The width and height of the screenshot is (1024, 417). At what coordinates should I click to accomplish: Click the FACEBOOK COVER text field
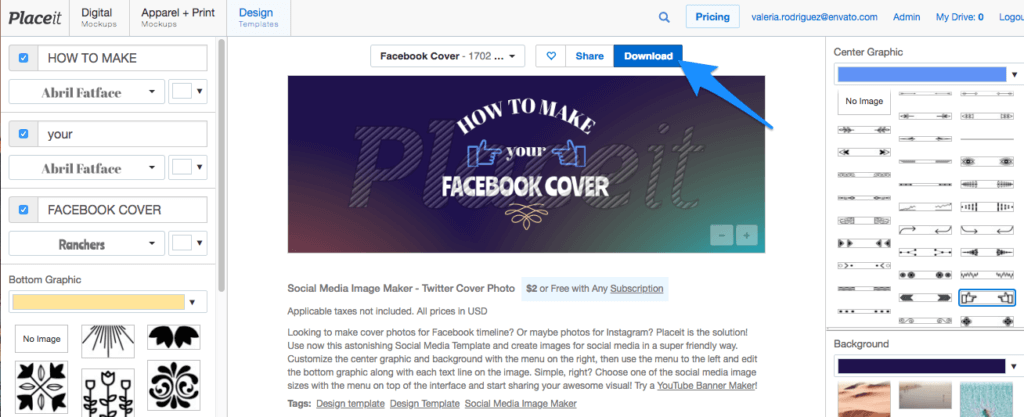tap(122, 210)
